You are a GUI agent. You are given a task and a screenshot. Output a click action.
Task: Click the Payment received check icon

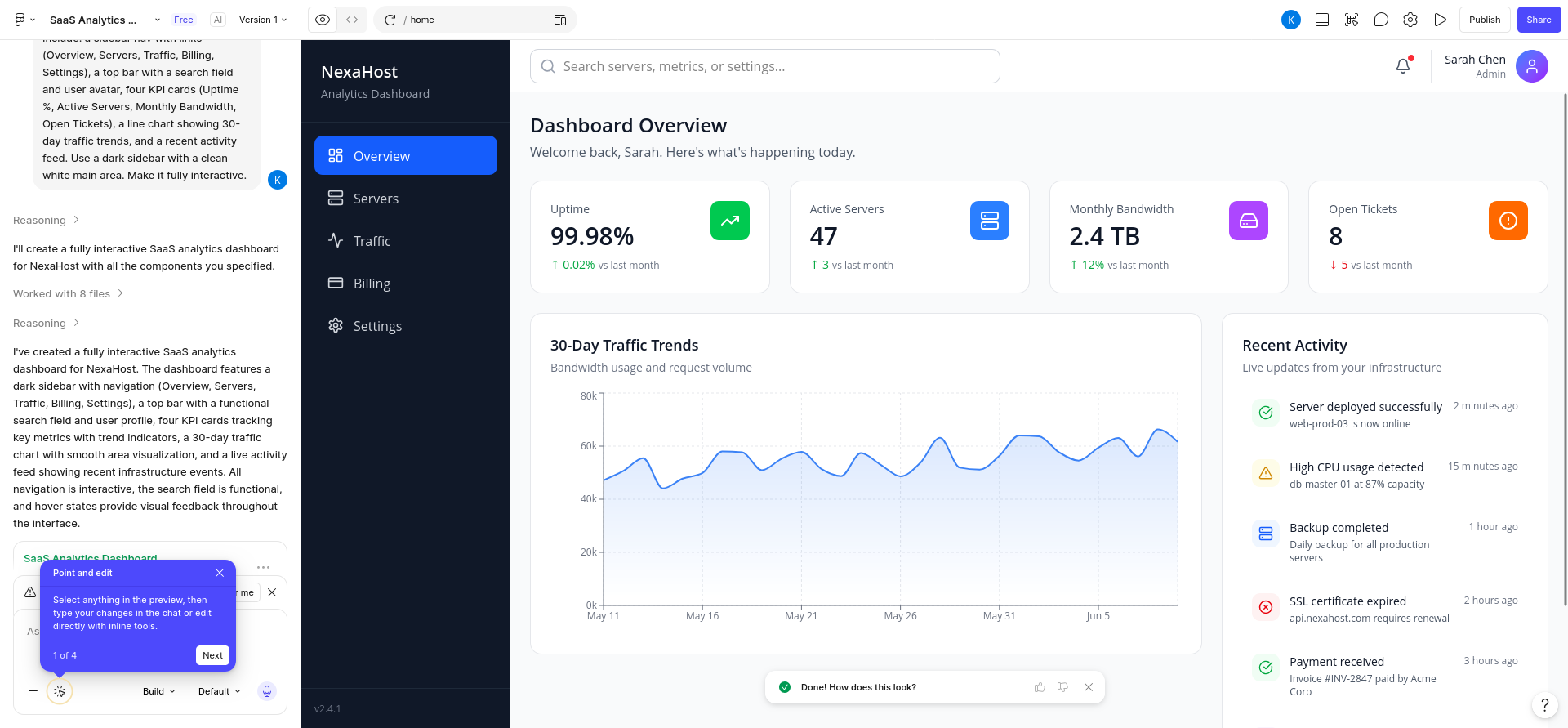click(x=1266, y=668)
